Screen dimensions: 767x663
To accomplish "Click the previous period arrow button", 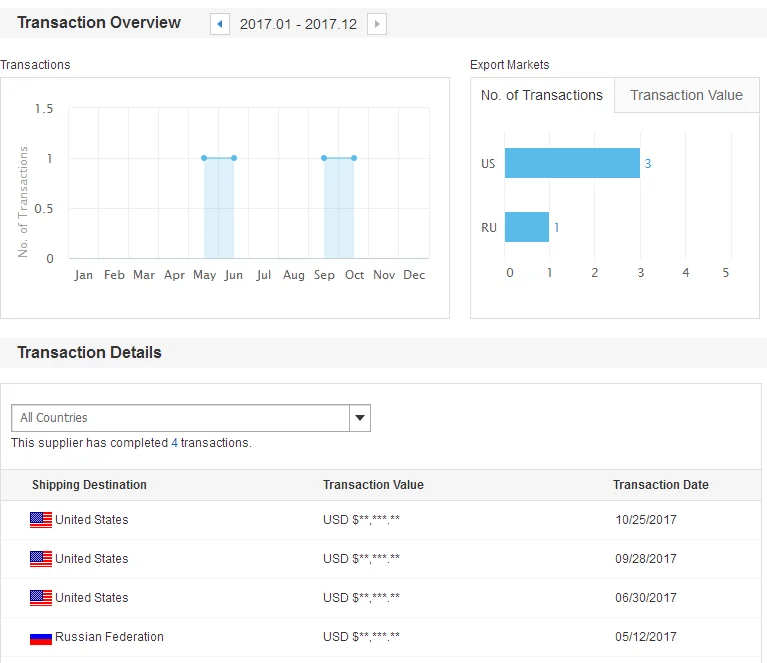I will [220, 24].
